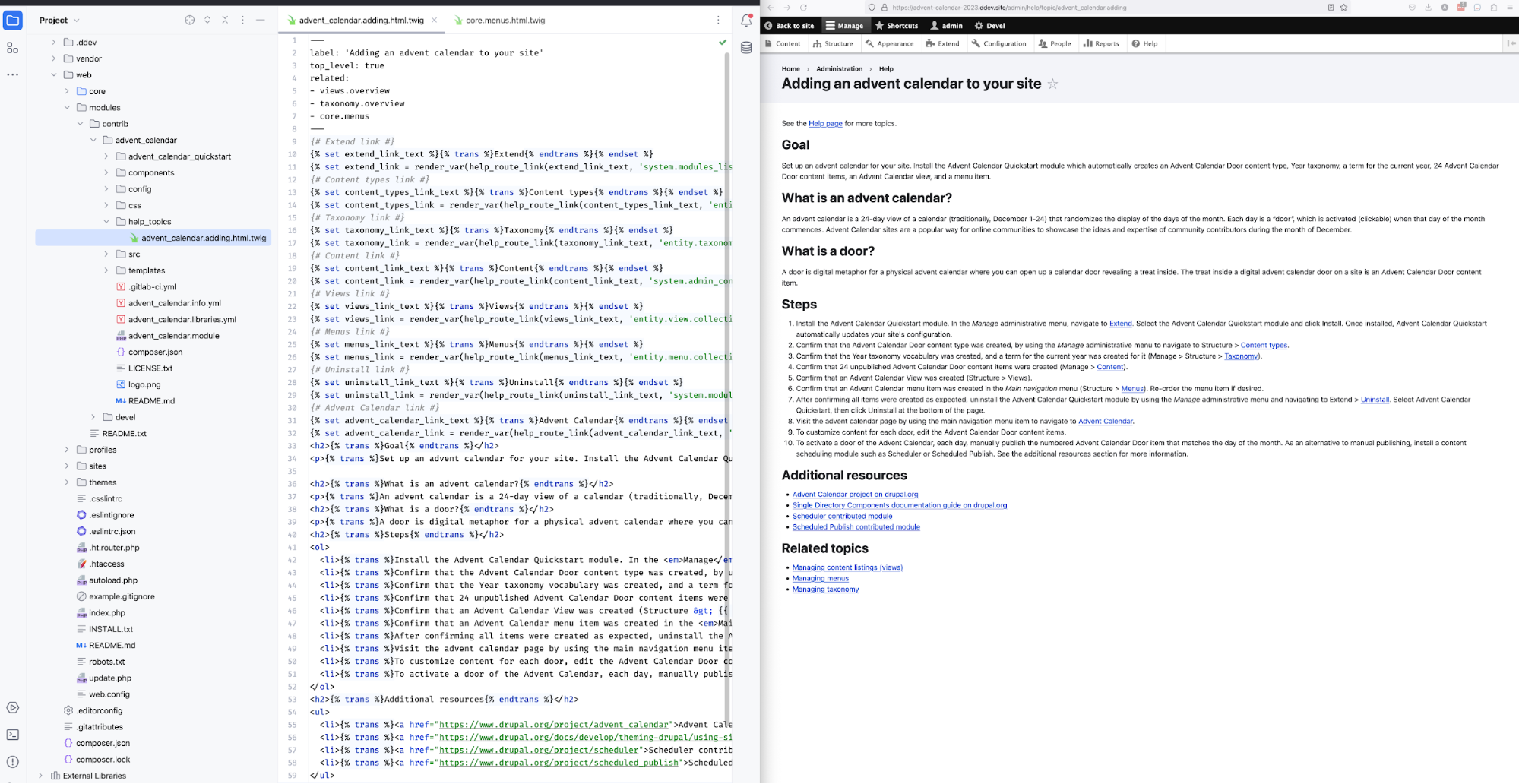Open Drupal Configuration menu item

pyautogui.click(x=998, y=43)
